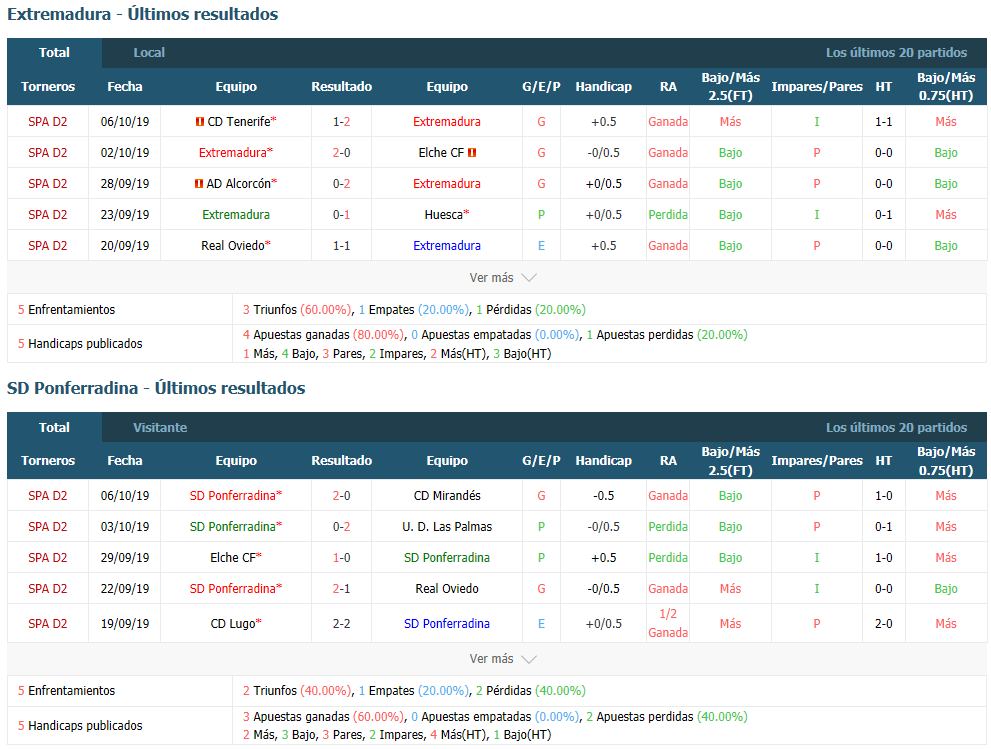The width and height of the screenshot is (991, 749).
Task: Click result 0-2 of Ponferradina vs Las Palmas
Action: (341, 527)
